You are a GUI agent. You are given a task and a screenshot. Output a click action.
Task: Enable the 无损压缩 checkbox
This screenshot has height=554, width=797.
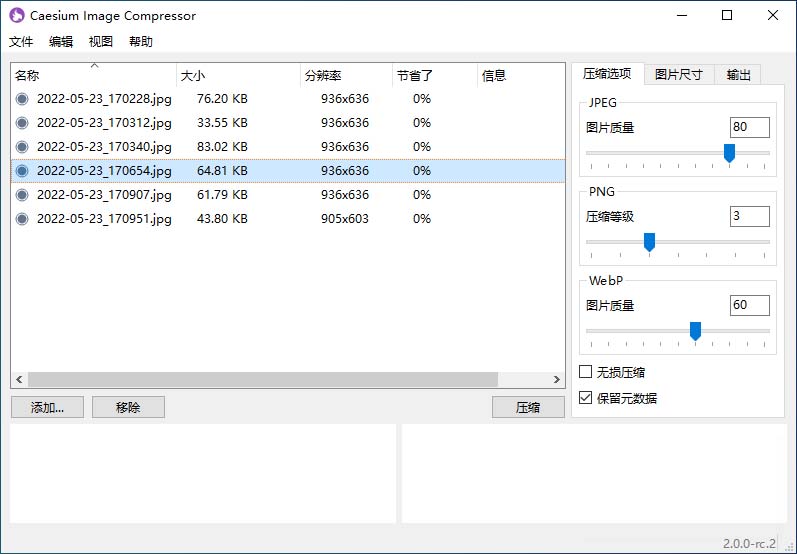(586, 372)
